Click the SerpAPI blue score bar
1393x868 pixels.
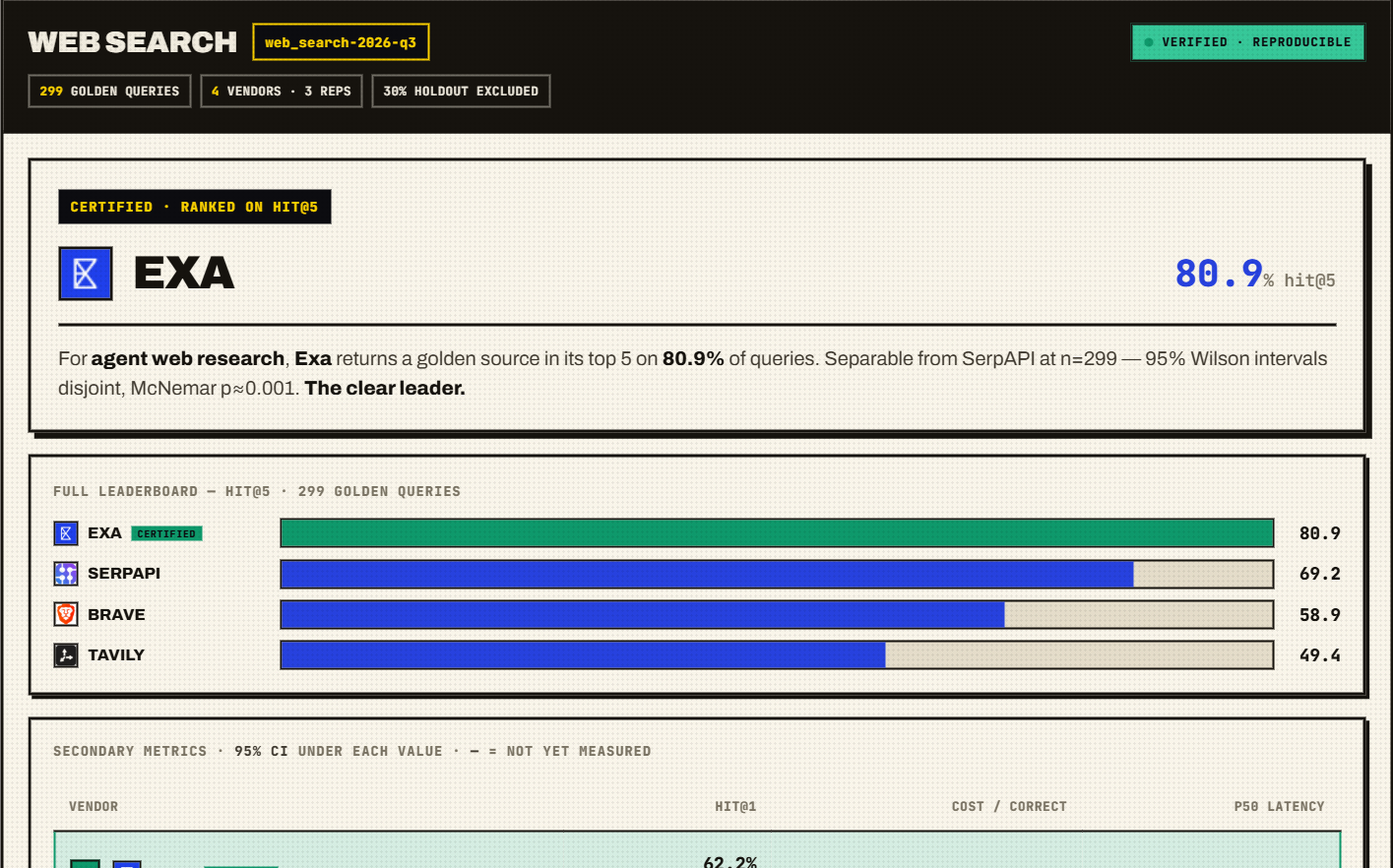pyautogui.click(x=707, y=574)
